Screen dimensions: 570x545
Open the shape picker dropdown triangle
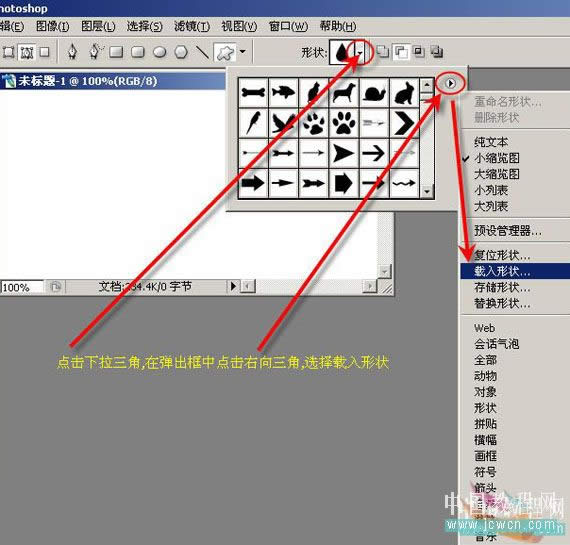click(360, 53)
